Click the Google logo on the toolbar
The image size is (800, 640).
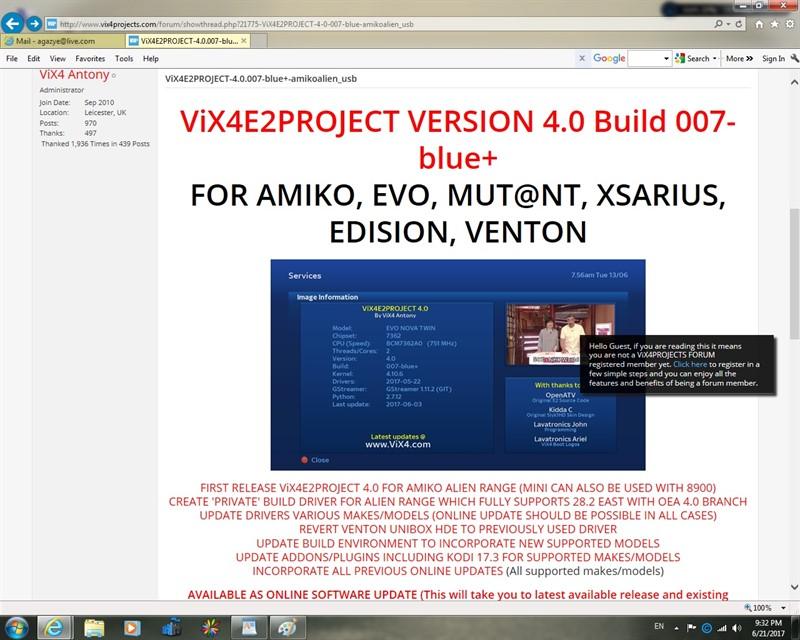(609, 59)
